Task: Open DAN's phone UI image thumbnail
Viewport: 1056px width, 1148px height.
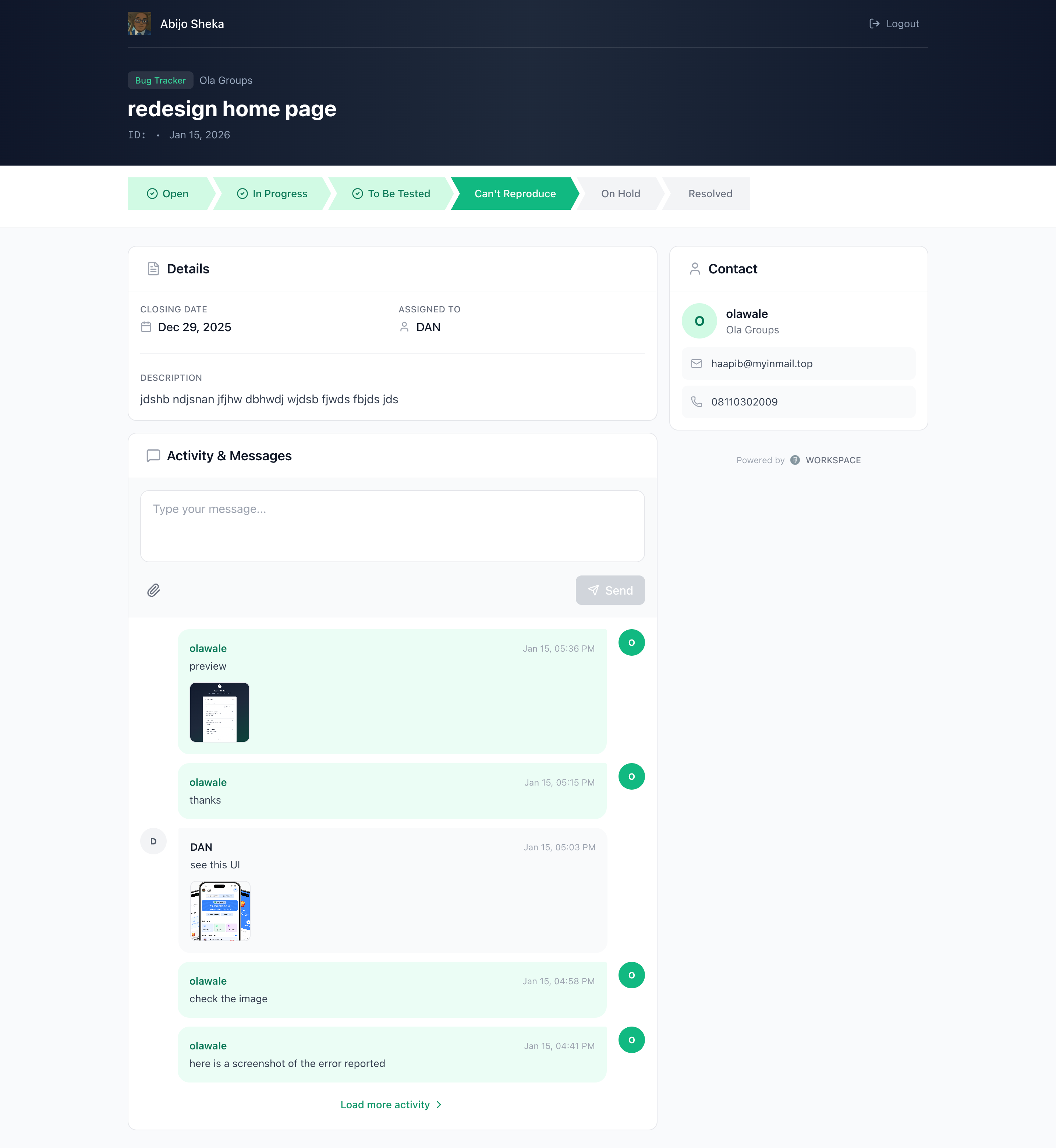Action: coord(220,911)
